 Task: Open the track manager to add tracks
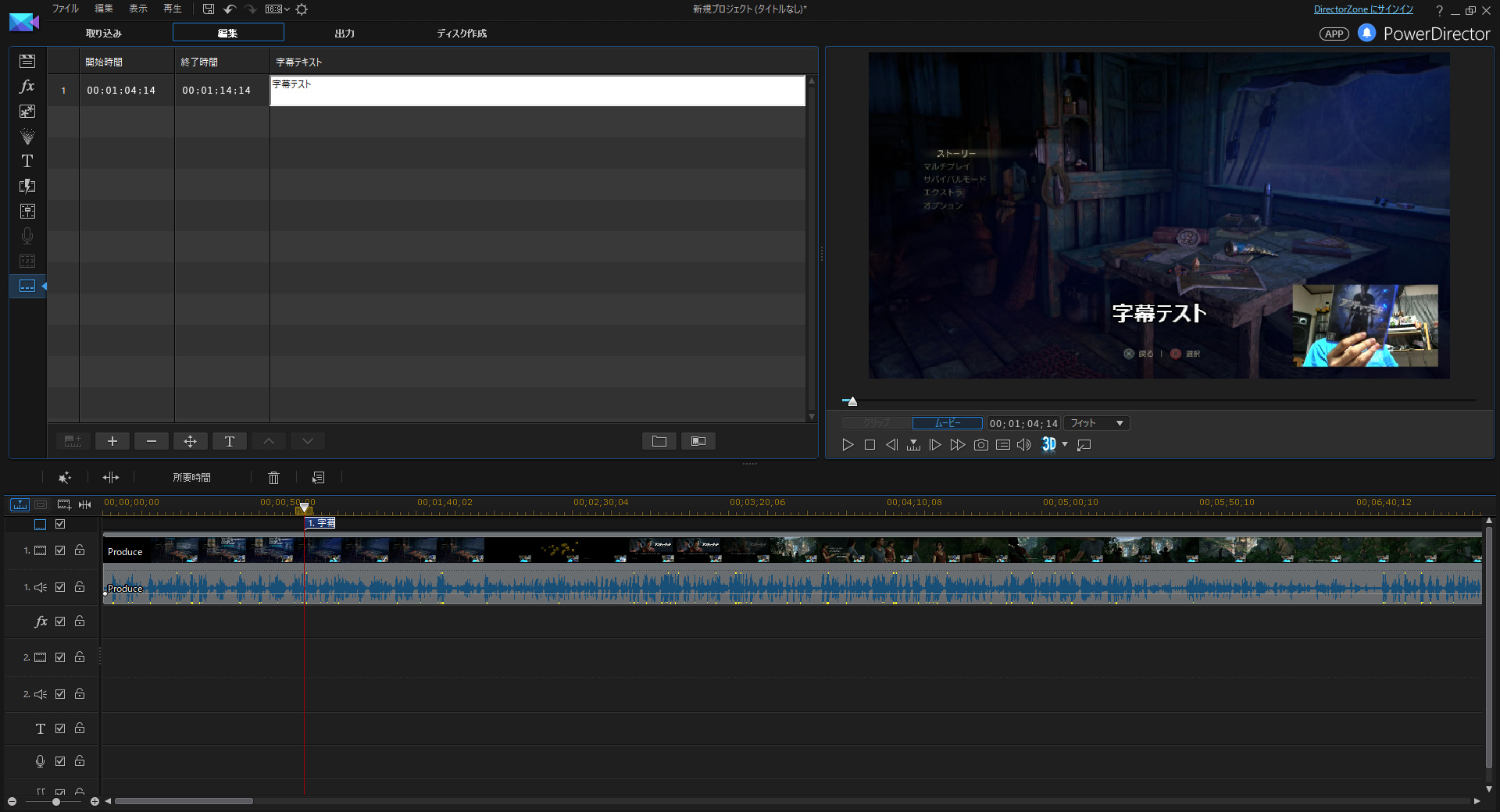[x=64, y=504]
